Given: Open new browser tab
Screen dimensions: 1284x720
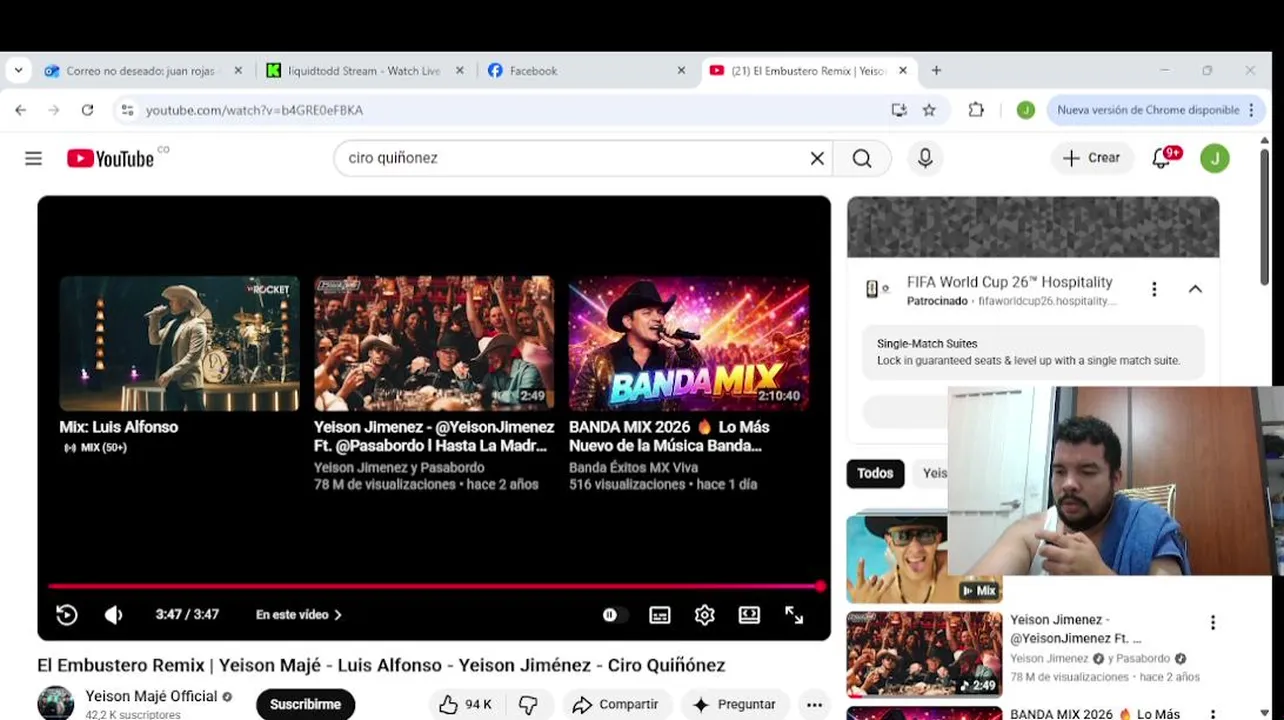Looking at the screenshot, I should pyautogui.click(x=936, y=71).
